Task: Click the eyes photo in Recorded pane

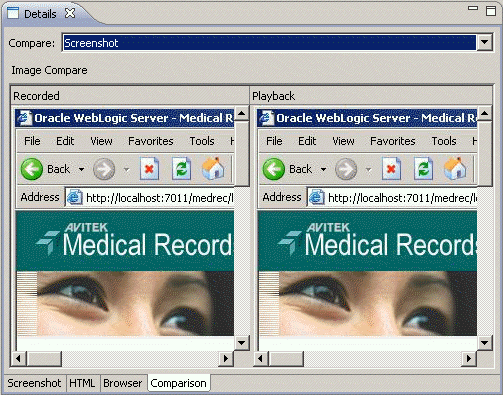Action: pos(135,303)
